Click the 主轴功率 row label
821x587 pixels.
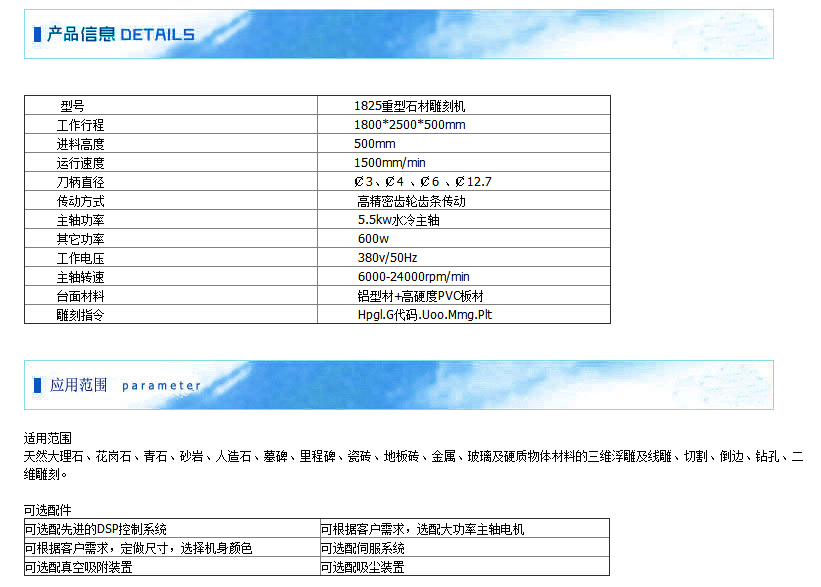coord(80,220)
